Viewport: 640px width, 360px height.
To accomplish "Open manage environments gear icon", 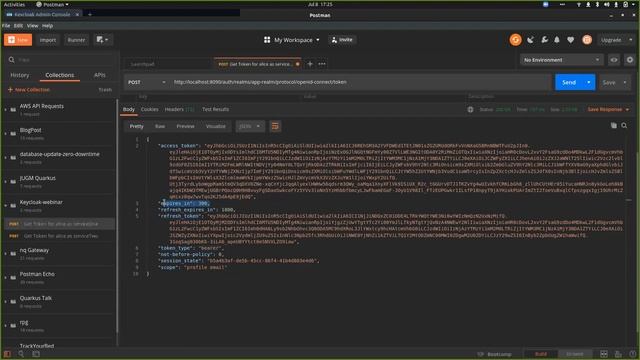I will tap(630, 60).
